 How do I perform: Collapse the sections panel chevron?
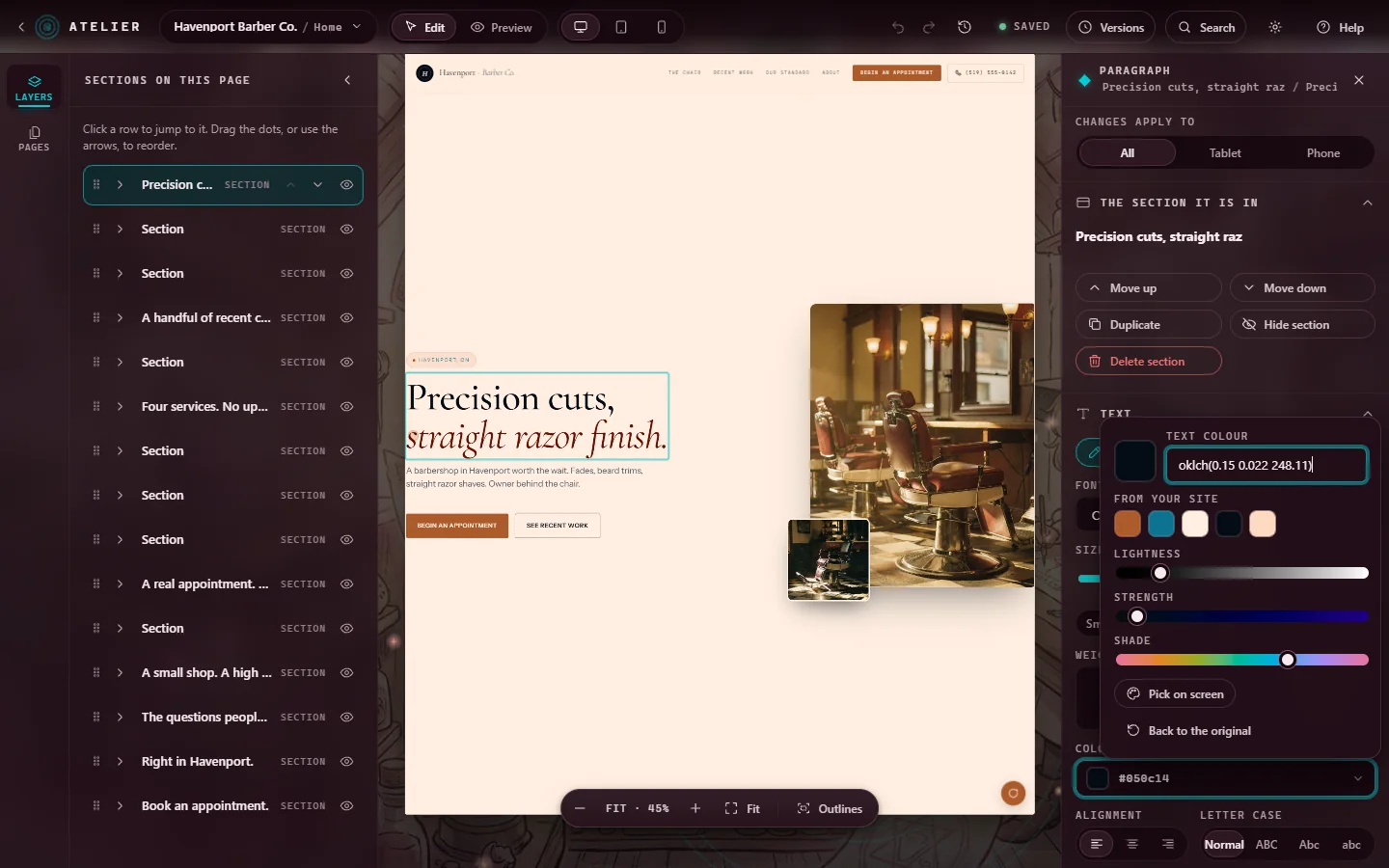tap(348, 80)
